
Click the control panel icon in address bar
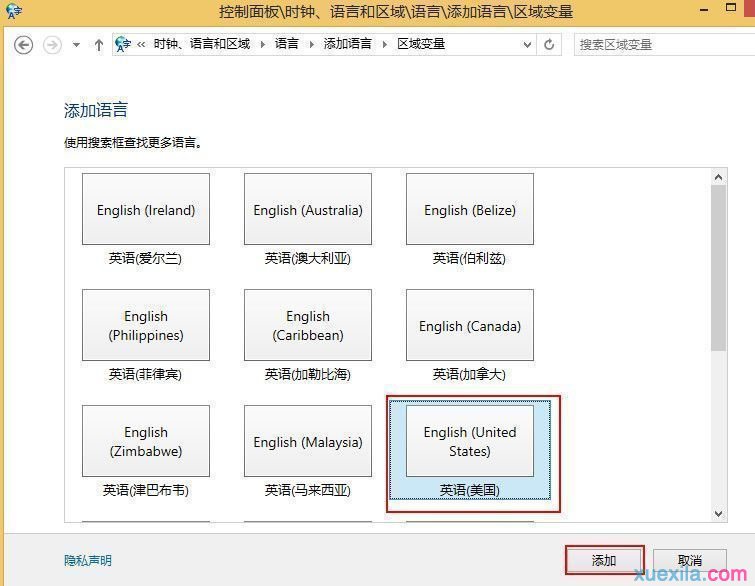123,44
